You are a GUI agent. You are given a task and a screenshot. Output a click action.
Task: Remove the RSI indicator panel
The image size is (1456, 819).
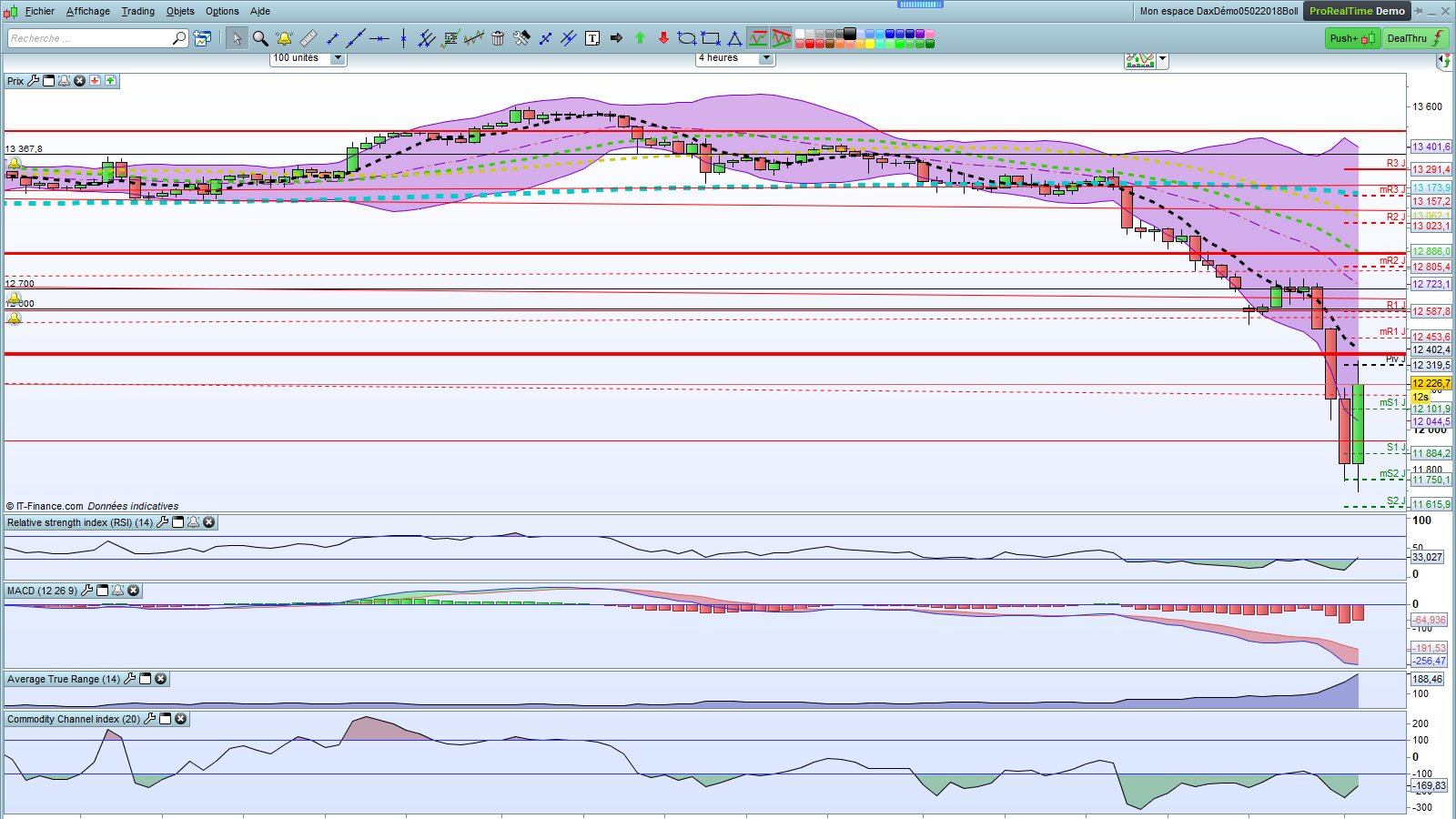(209, 522)
